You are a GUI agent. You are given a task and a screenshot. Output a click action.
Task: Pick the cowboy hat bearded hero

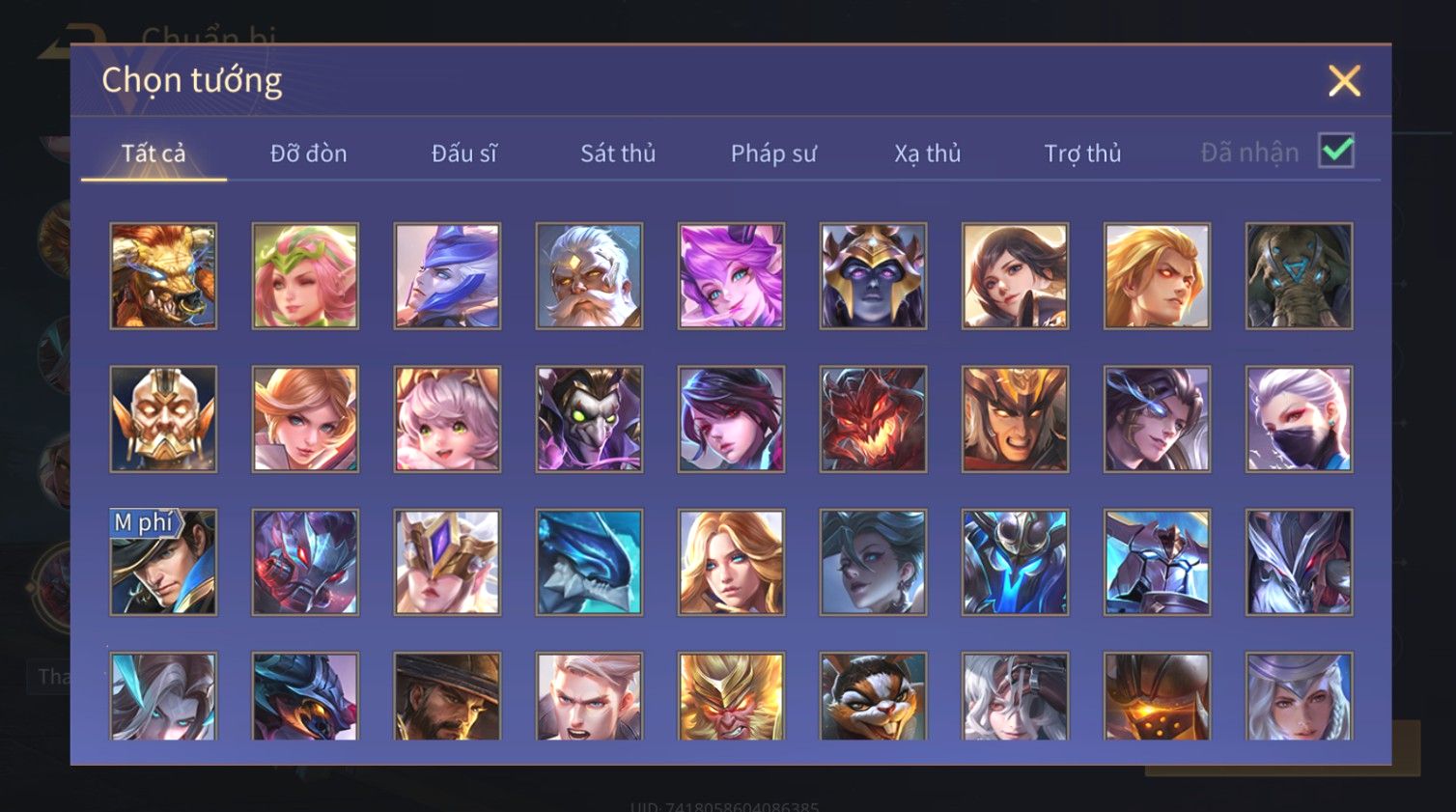pos(447,696)
